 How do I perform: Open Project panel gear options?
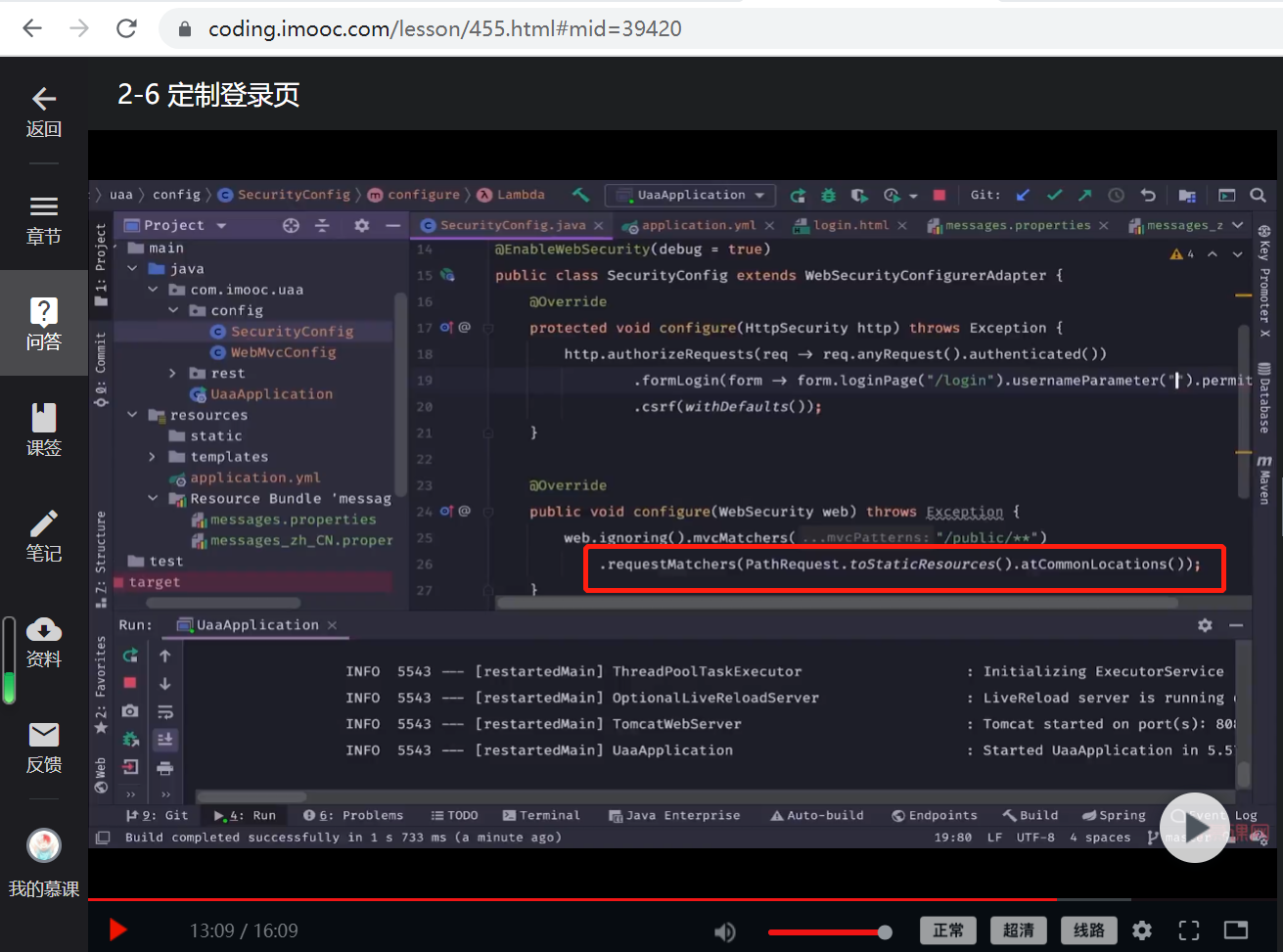click(x=361, y=225)
